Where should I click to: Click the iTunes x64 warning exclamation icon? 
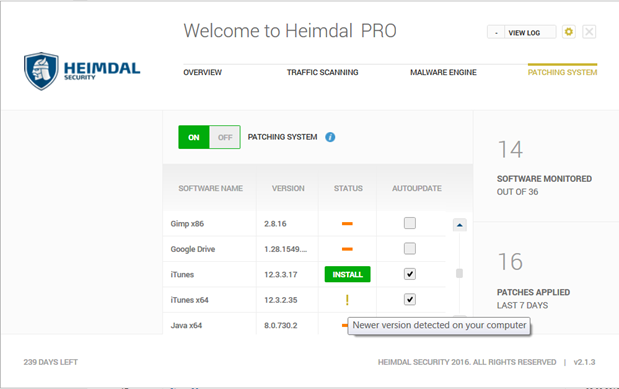point(347,300)
